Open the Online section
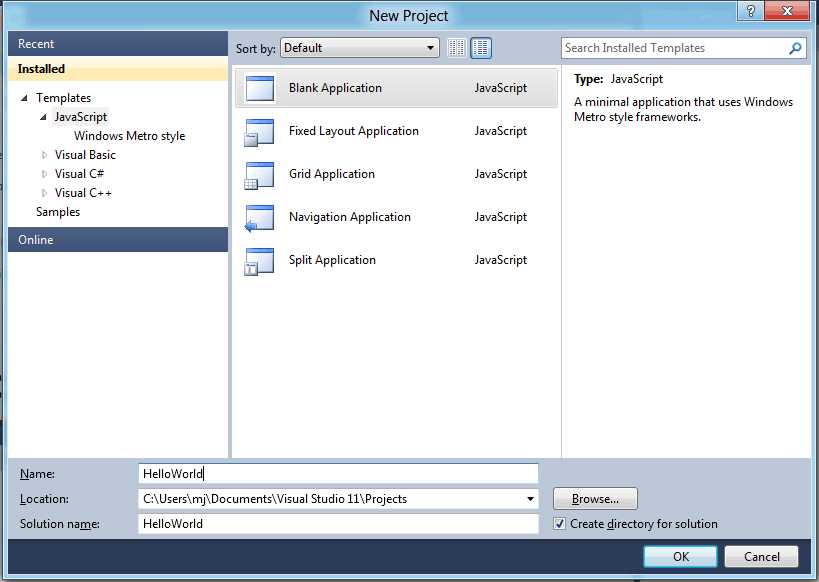 (x=118, y=239)
